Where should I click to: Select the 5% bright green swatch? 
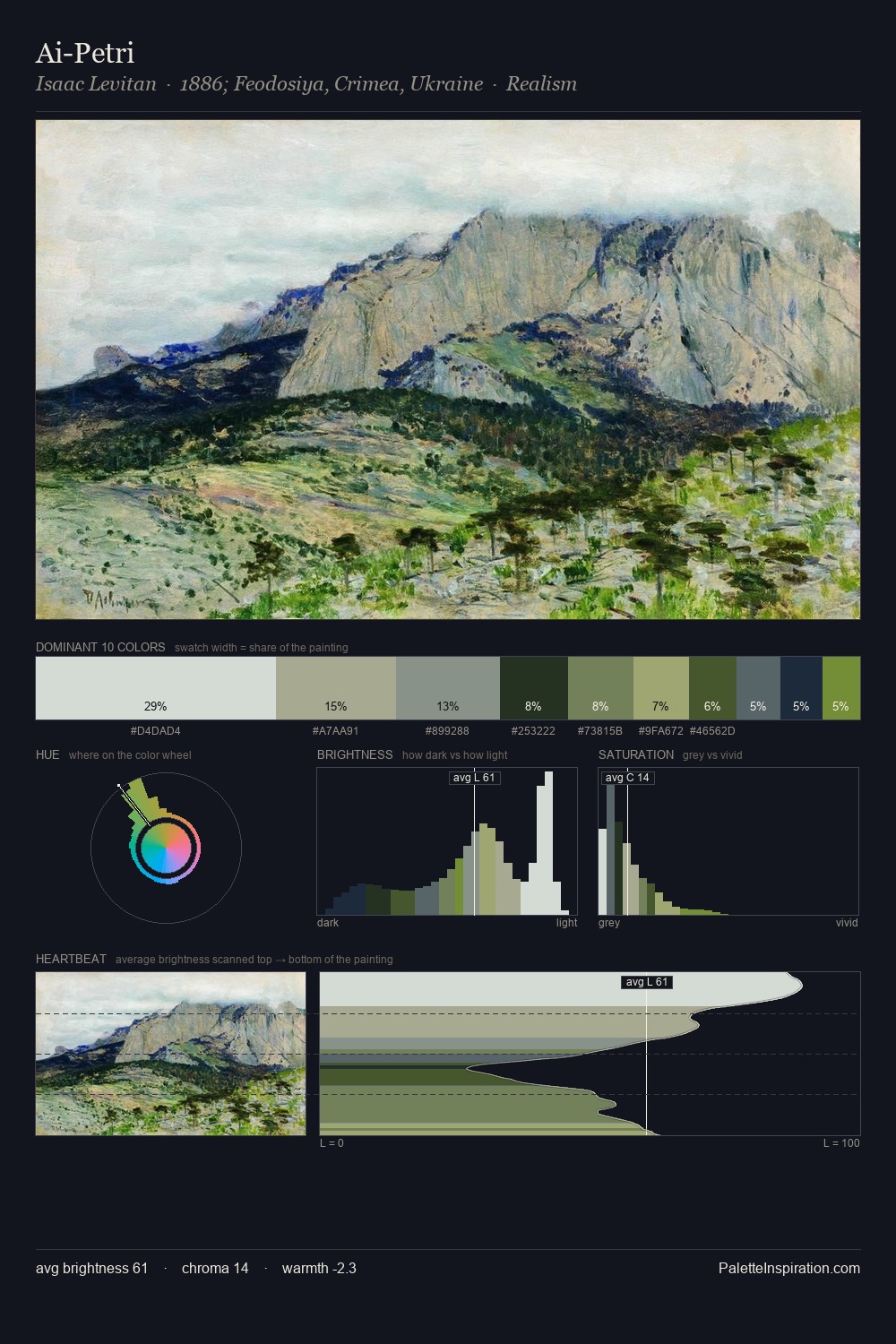click(x=841, y=688)
